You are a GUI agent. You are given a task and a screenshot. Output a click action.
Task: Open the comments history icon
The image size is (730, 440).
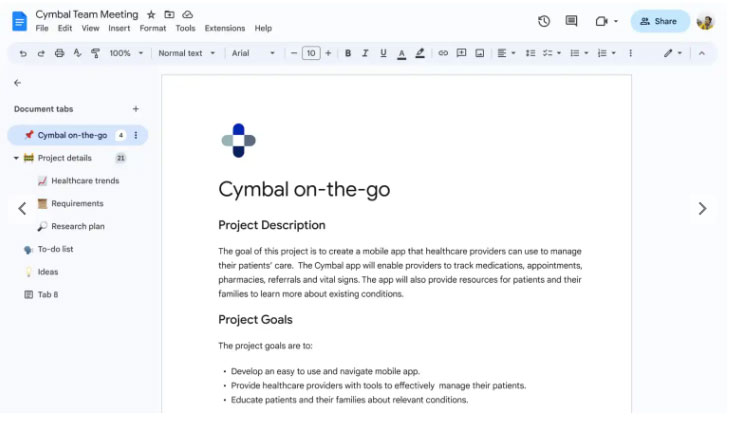pos(571,21)
